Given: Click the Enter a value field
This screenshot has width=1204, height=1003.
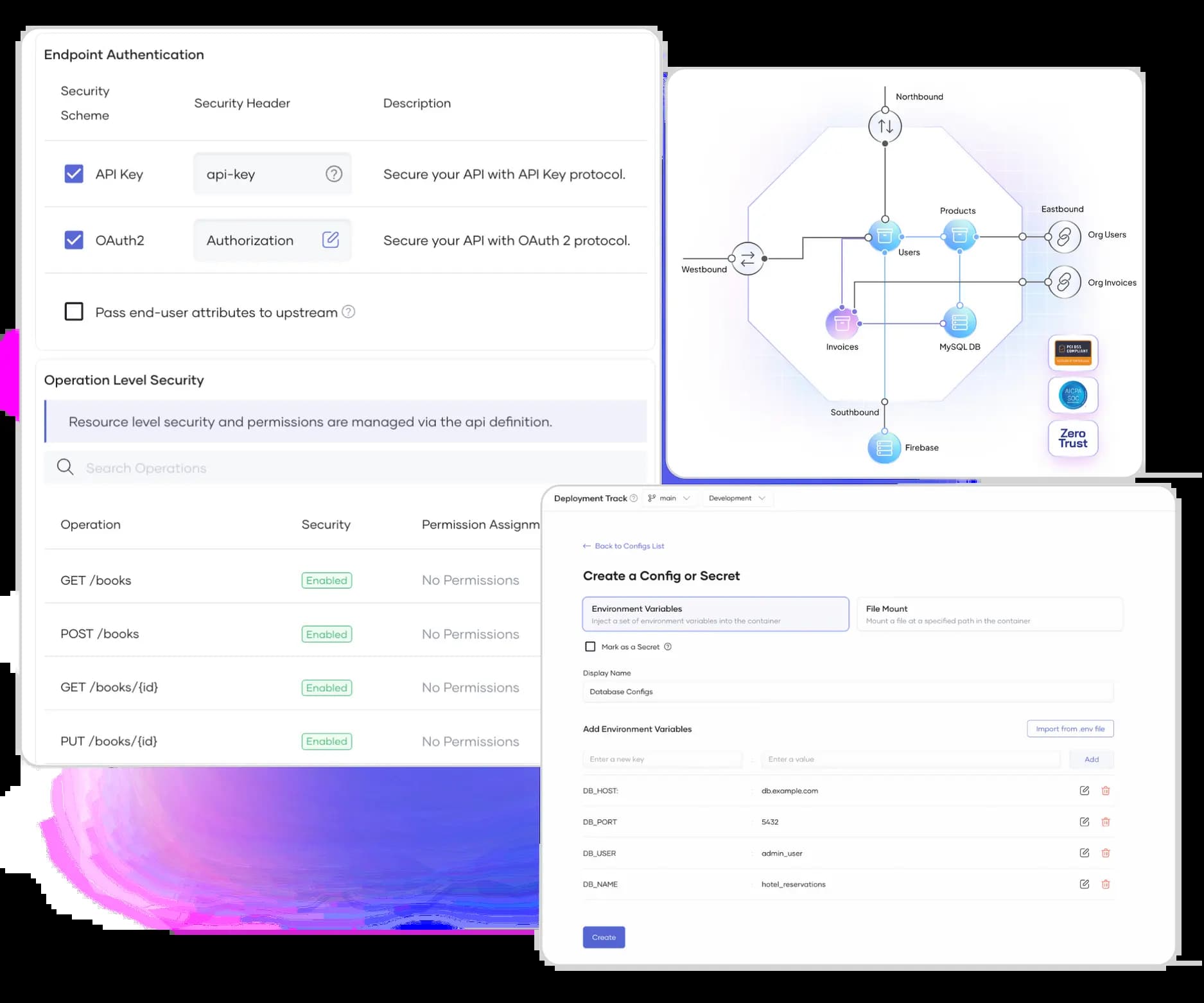Looking at the screenshot, I should click(x=911, y=759).
